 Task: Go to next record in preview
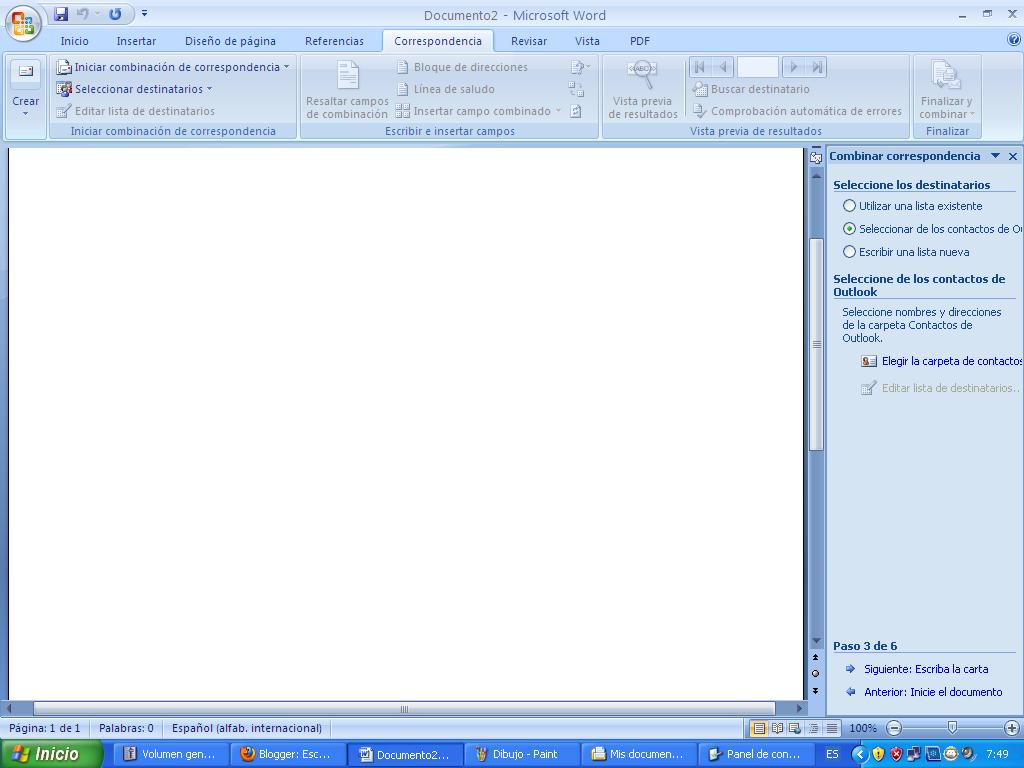click(x=793, y=67)
